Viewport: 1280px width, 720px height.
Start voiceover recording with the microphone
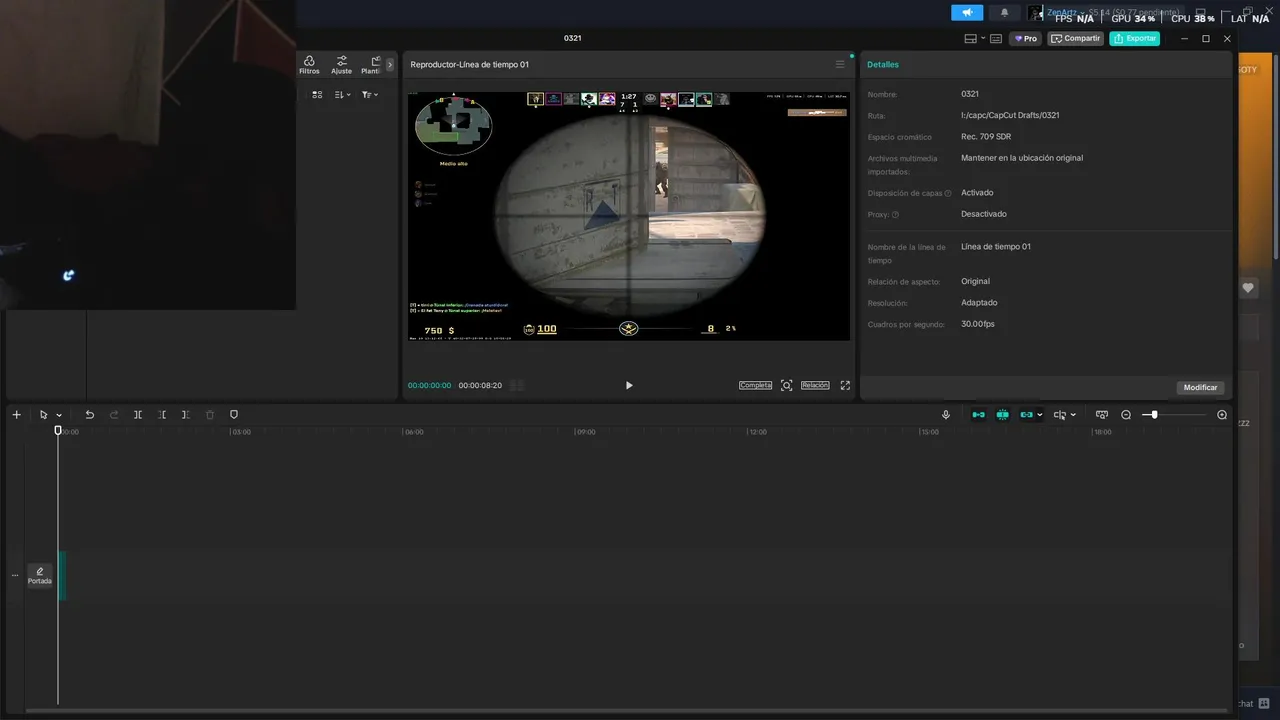point(946,414)
